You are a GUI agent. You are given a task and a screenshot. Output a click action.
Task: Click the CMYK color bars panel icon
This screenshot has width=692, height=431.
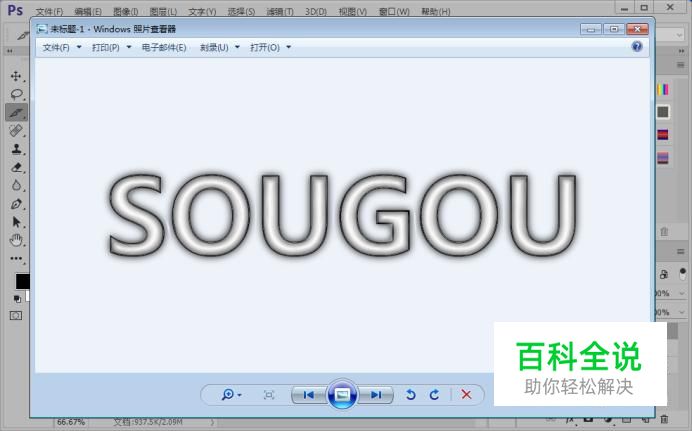[663, 90]
